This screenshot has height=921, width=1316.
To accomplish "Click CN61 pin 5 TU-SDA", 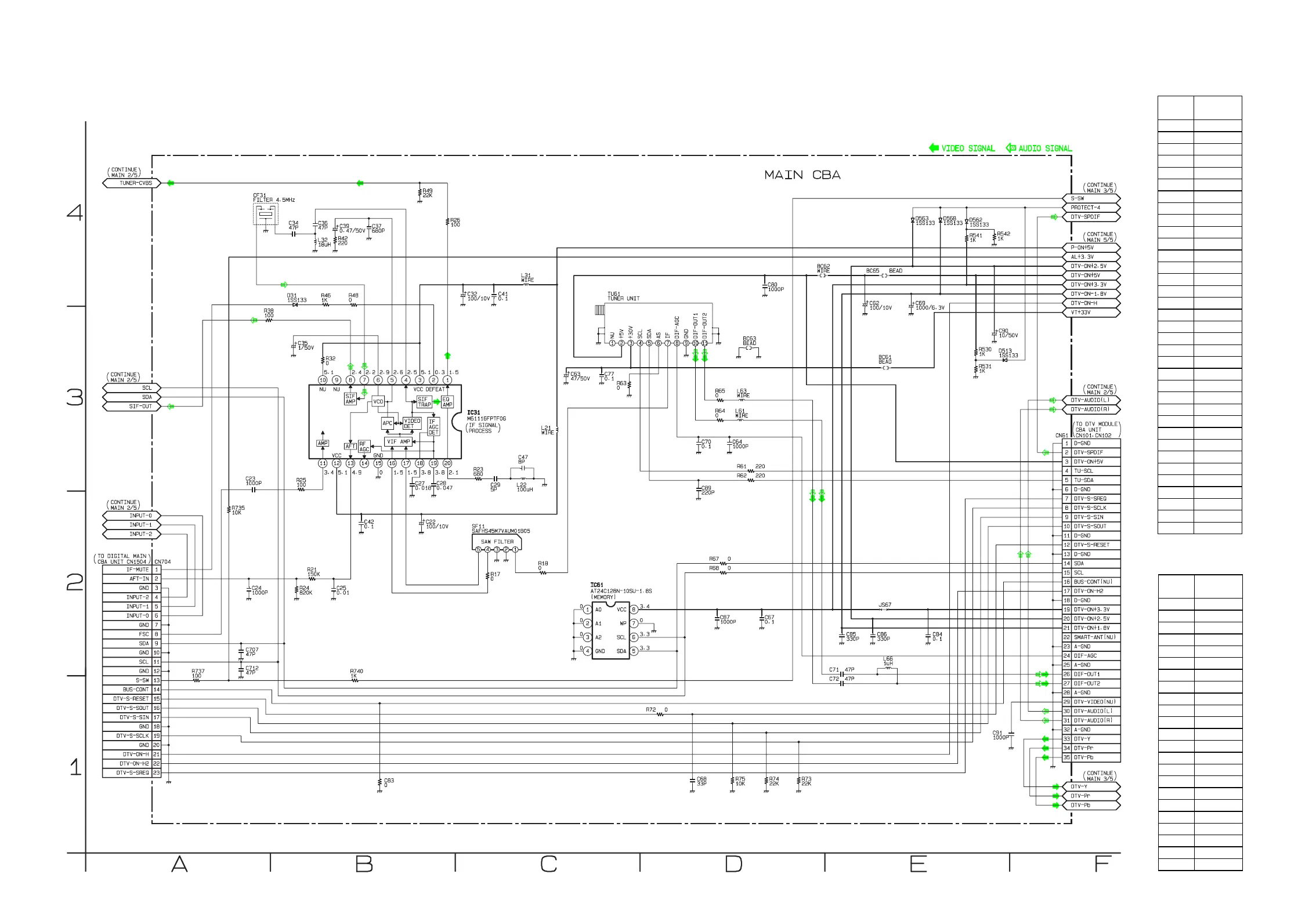I will click(x=1091, y=480).
